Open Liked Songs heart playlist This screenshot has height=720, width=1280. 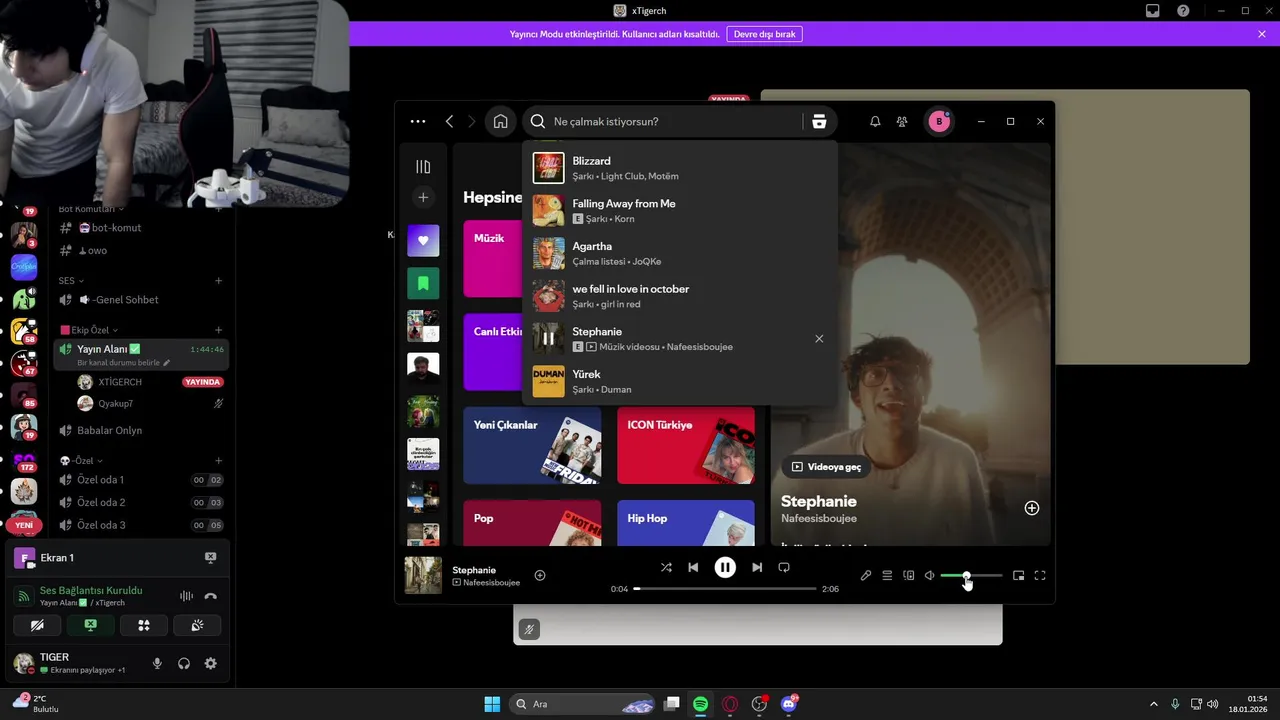pyautogui.click(x=423, y=240)
